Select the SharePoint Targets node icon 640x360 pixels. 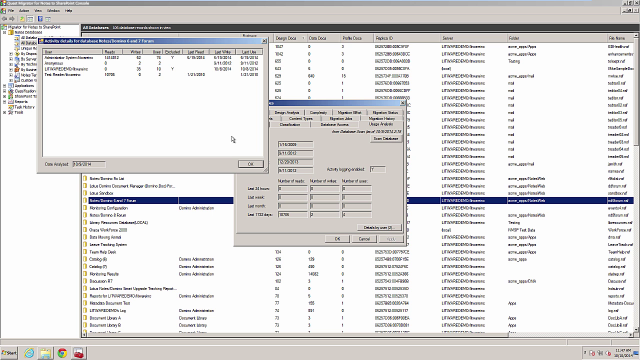[x=11, y=96]
